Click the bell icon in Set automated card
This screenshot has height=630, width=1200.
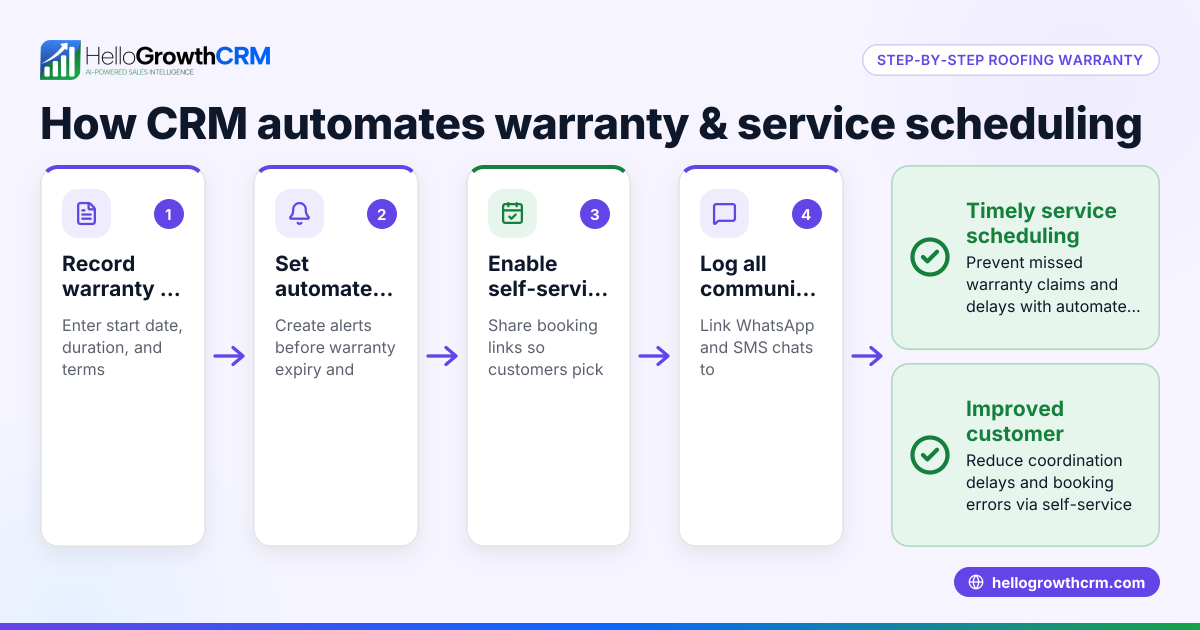299,214
